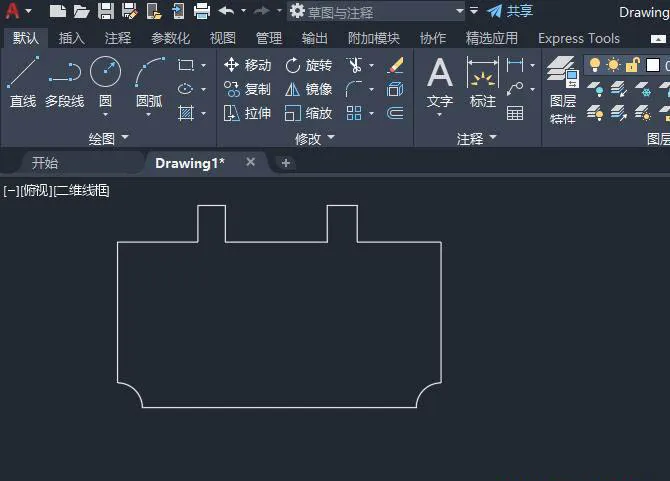
Task: Open Quick Access Toolbar customize dropdown
Action: [x=473, y=11]
